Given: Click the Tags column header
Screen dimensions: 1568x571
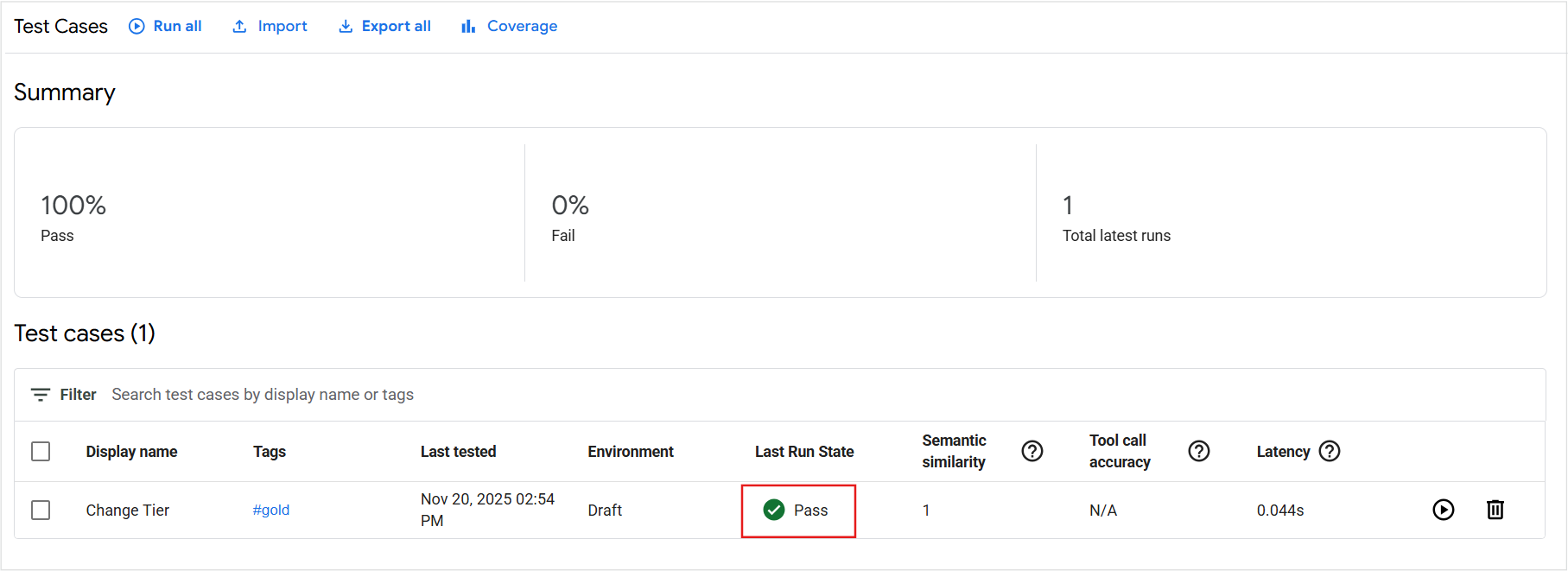Looking at the screenshot, I should click(x=269, y=451).
